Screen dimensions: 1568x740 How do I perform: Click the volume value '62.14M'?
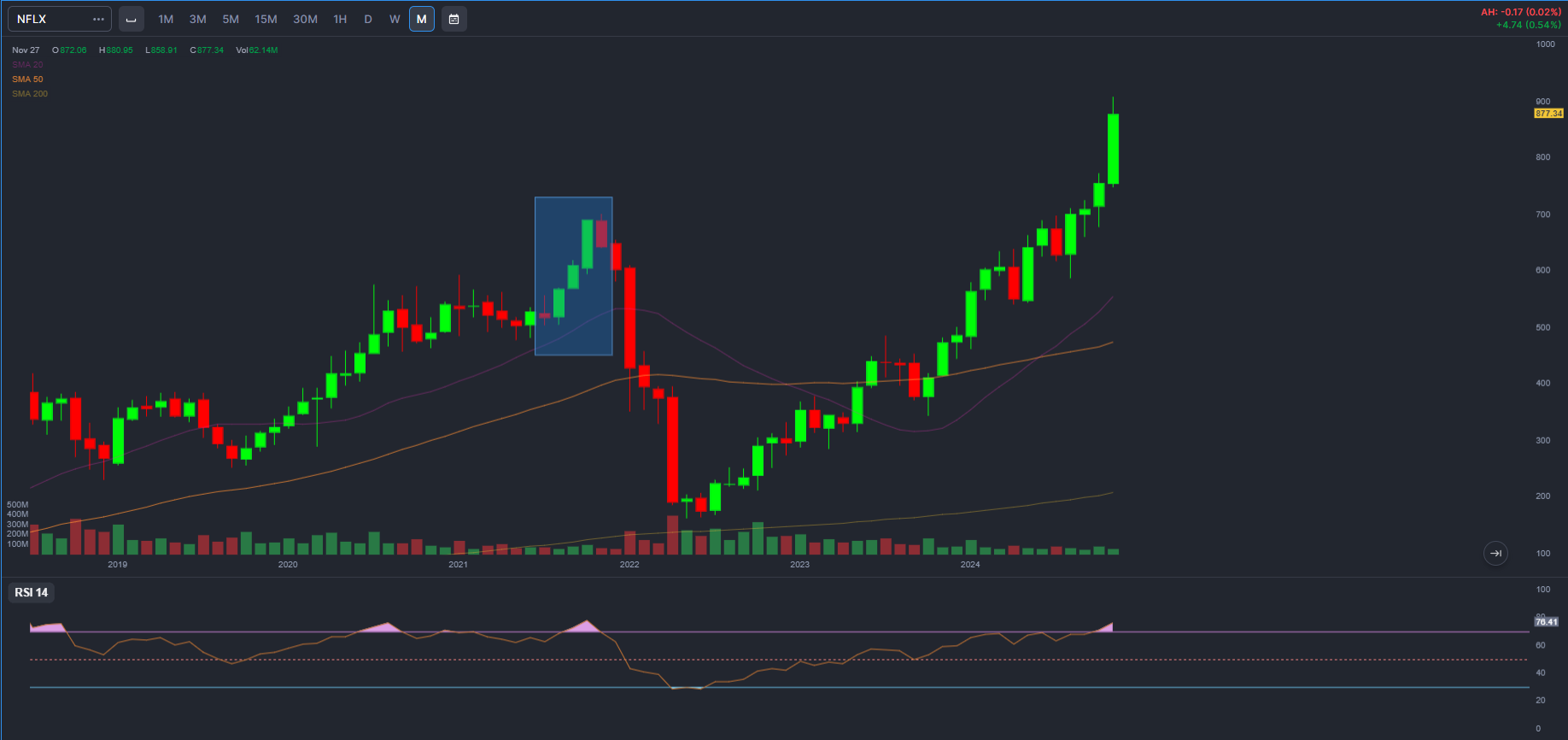click(x=264, y=50)
